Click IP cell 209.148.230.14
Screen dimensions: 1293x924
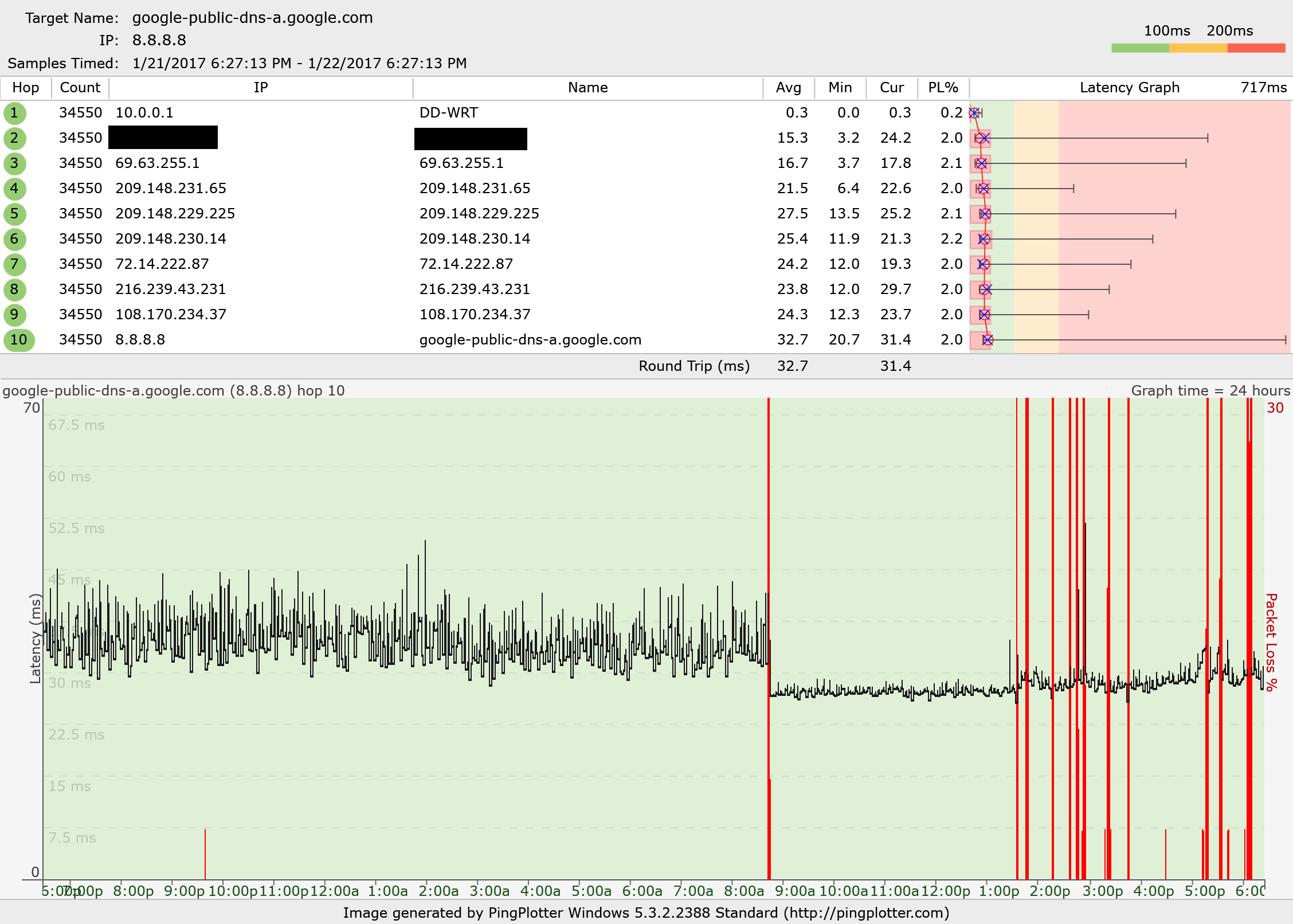click(171, 239)
